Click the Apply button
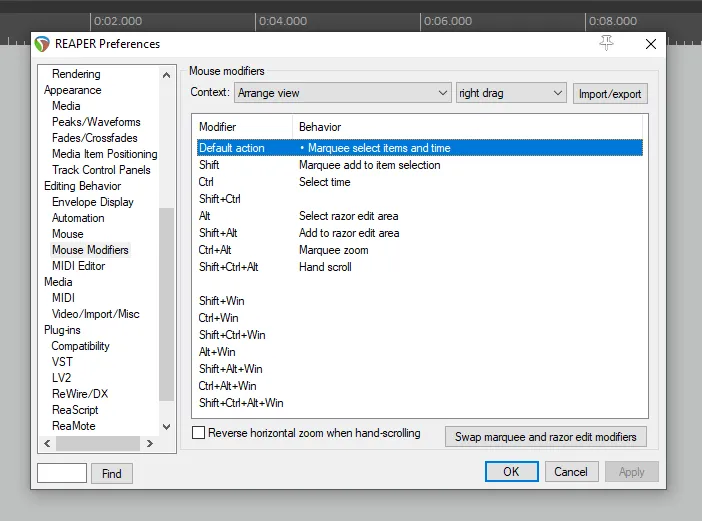 click(x=631, y=471)
